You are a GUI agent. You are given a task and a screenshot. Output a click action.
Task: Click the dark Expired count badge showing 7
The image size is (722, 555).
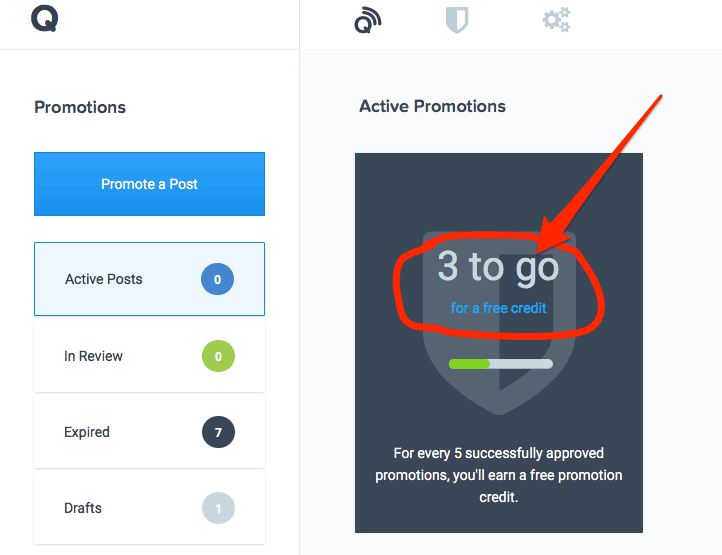click(x=218, y=432)
